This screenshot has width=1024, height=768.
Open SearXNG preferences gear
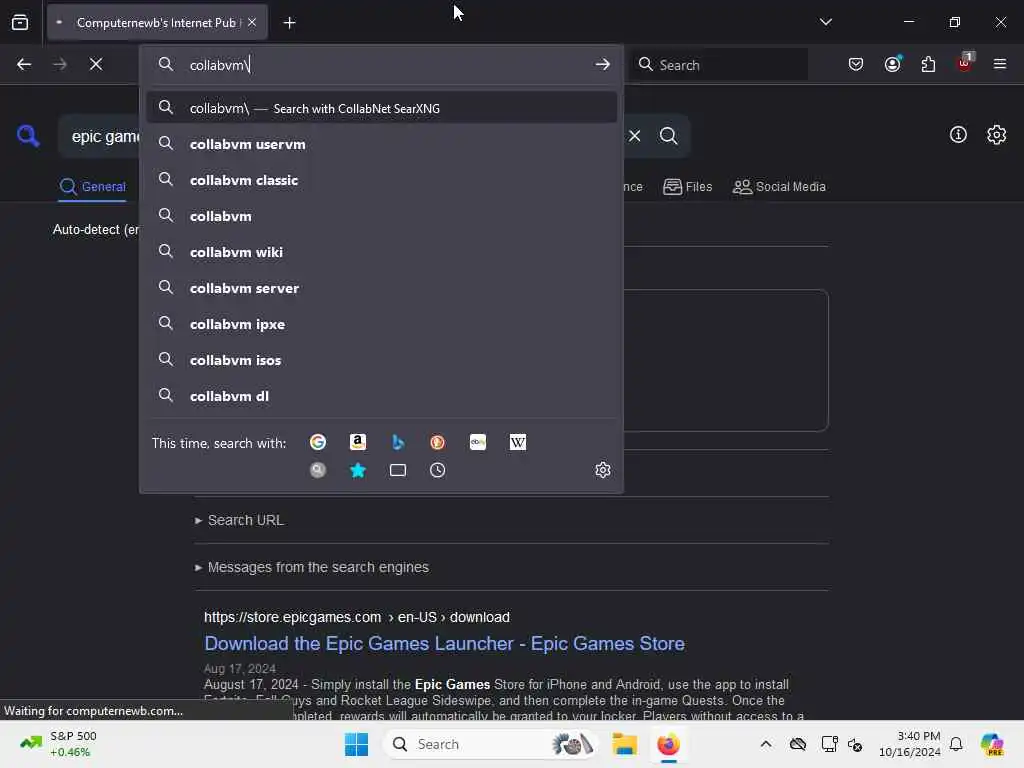(x=996, y=135)
